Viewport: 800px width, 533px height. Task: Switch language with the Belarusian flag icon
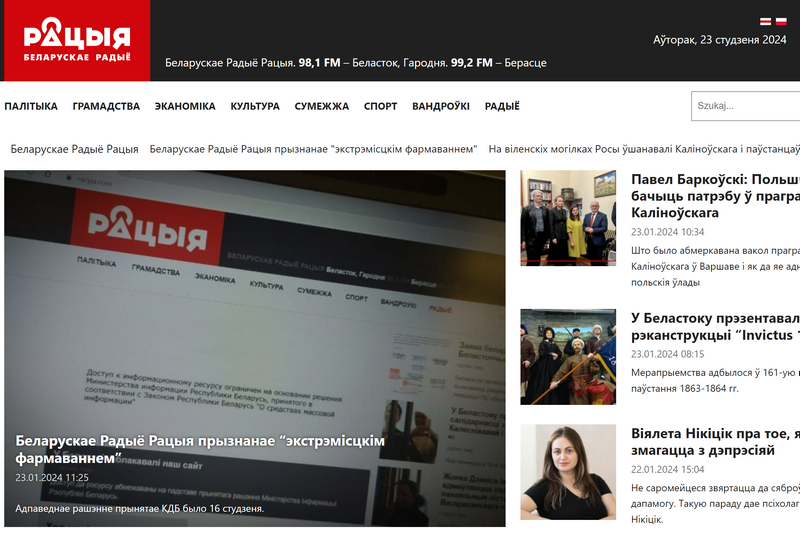coord(765,21)
